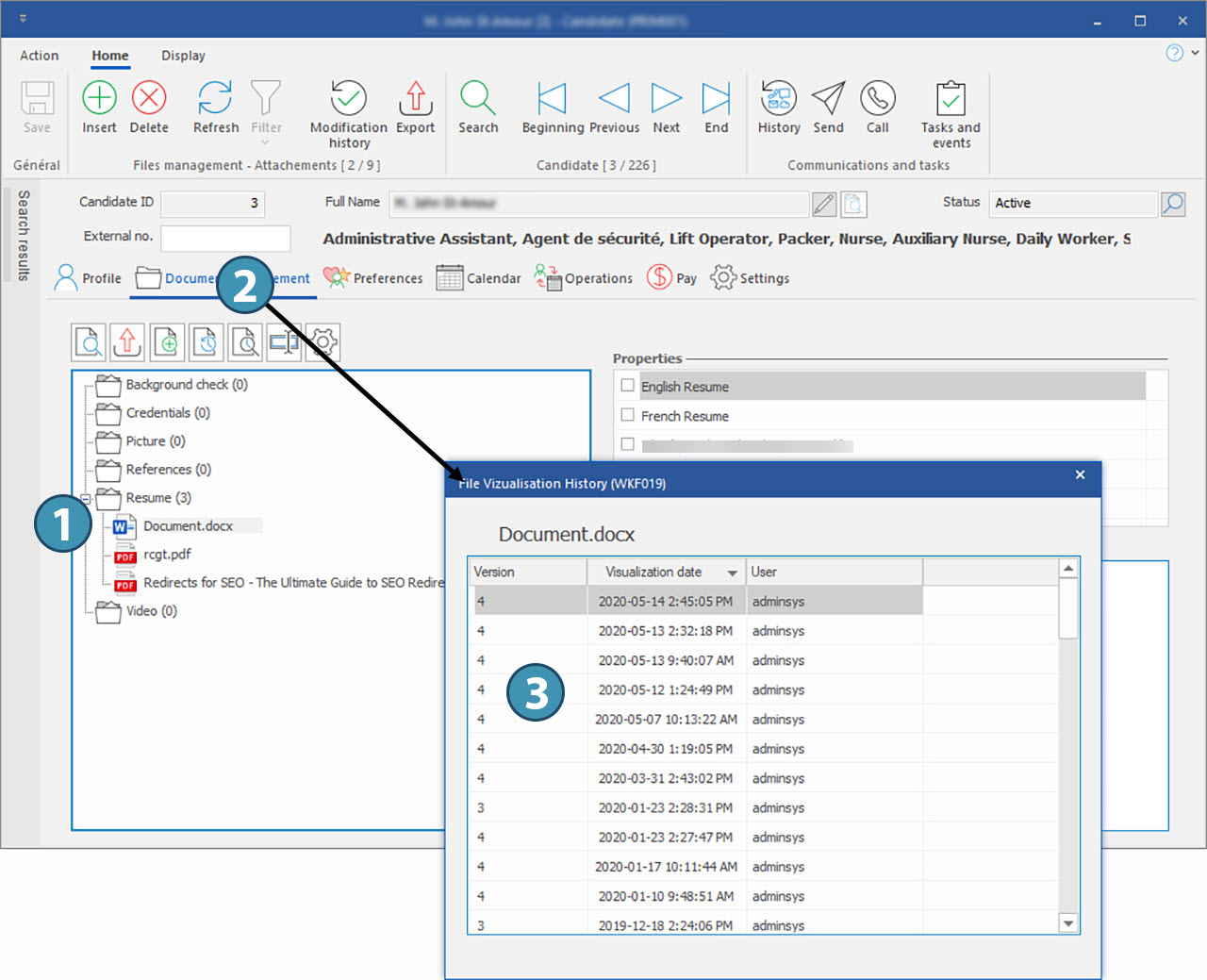This screenshot has height=980, width=1207.
Task: Click the red Delete icon
Action: pos(149,98)
